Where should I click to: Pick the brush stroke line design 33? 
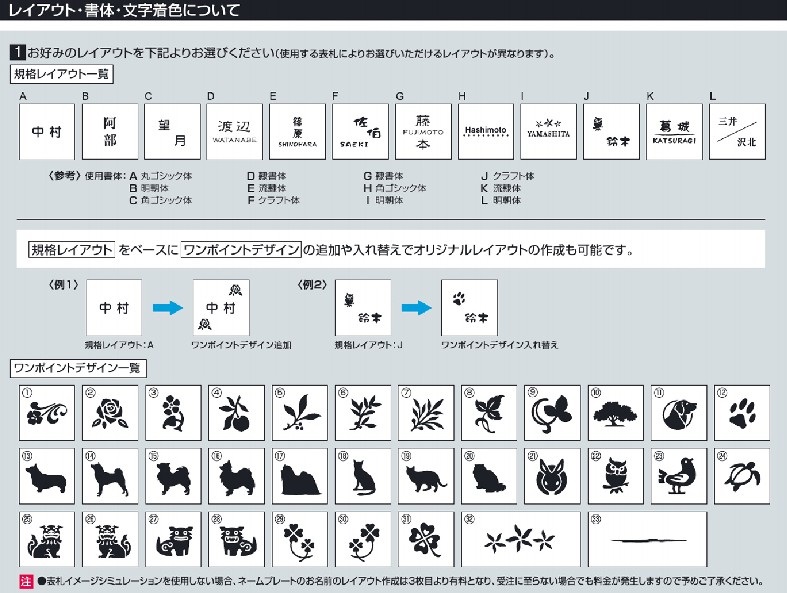point(646,538)
